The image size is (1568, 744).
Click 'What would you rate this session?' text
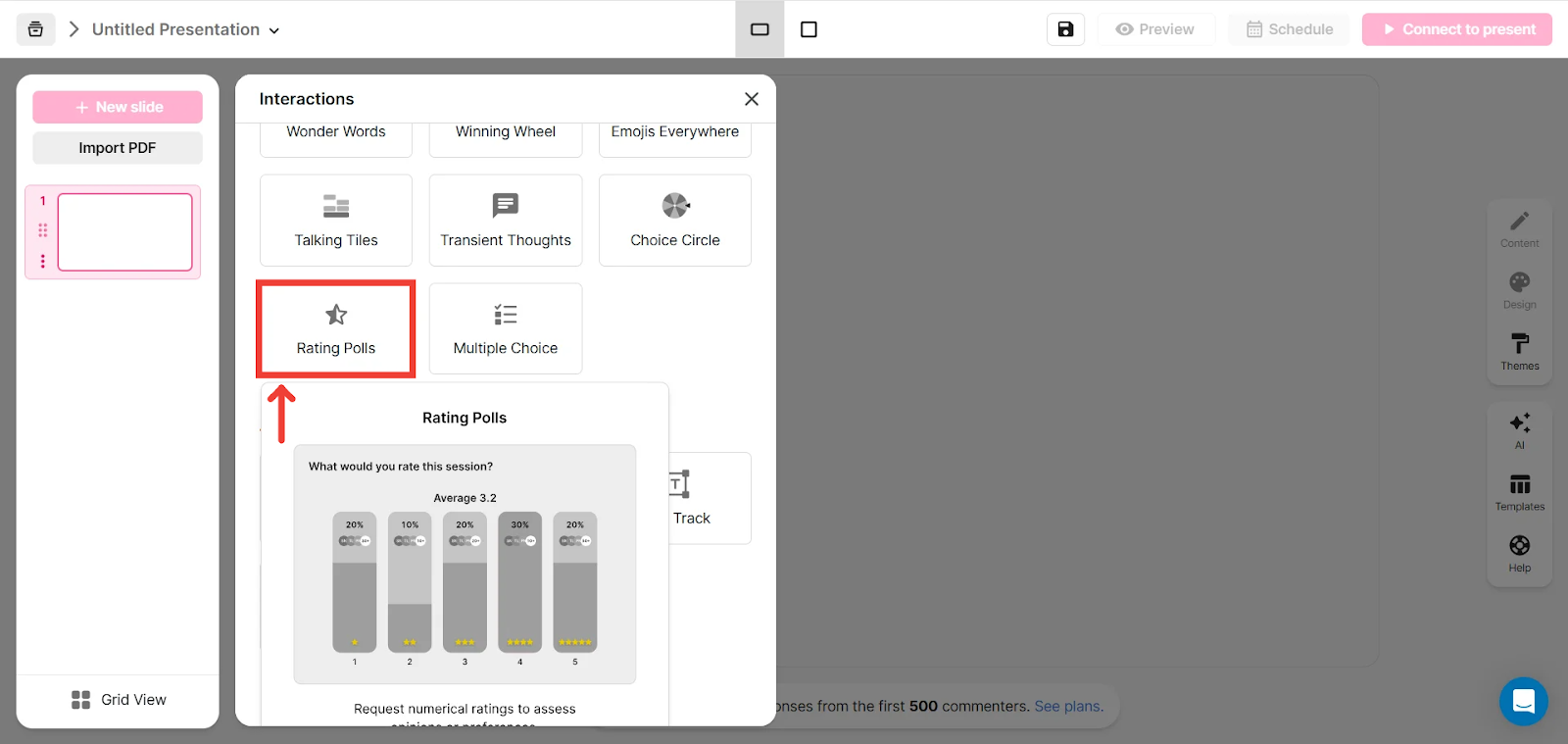(401, 467)
